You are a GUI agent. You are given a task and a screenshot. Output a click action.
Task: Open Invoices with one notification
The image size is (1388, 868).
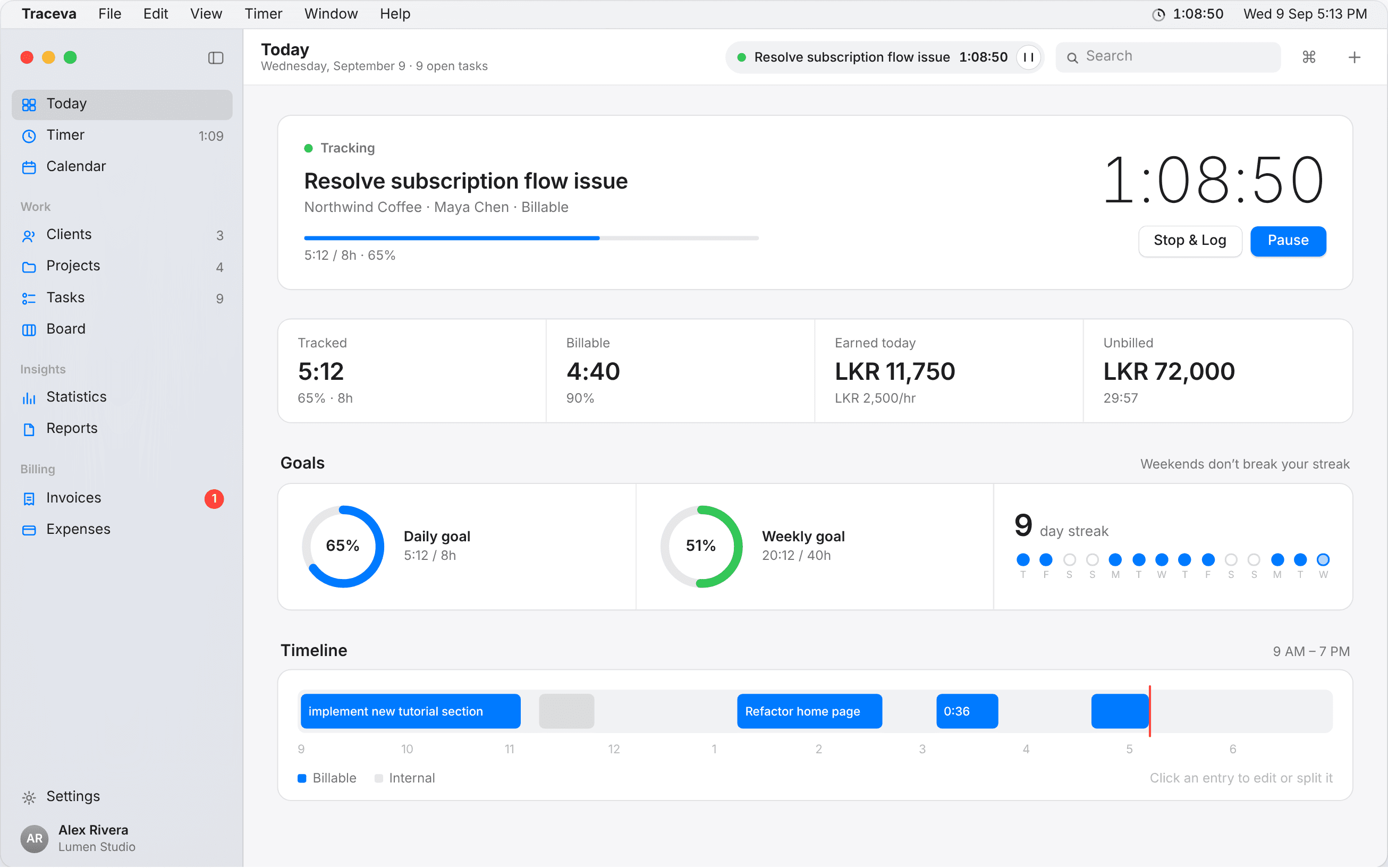[122, 498]
